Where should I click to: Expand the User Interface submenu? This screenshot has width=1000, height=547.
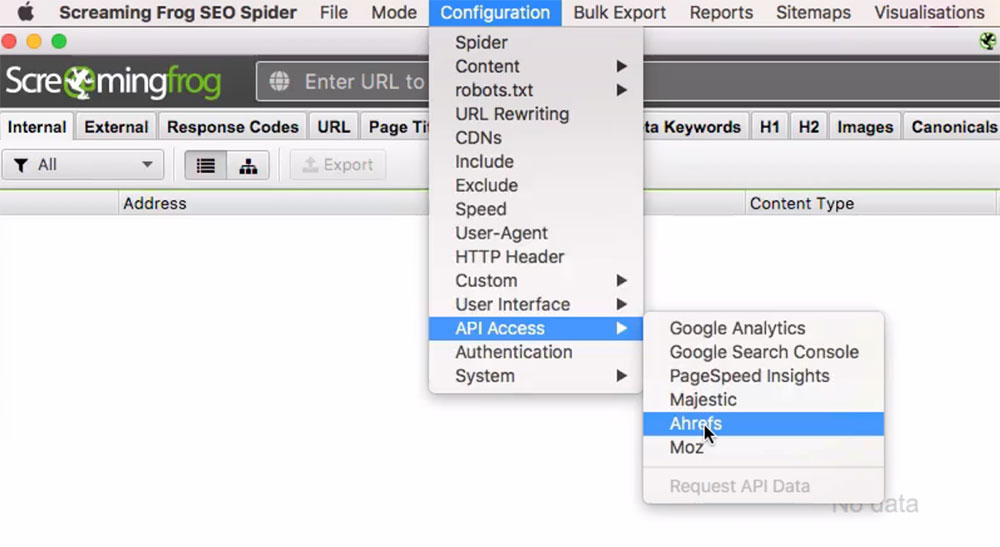pos(536,304)
